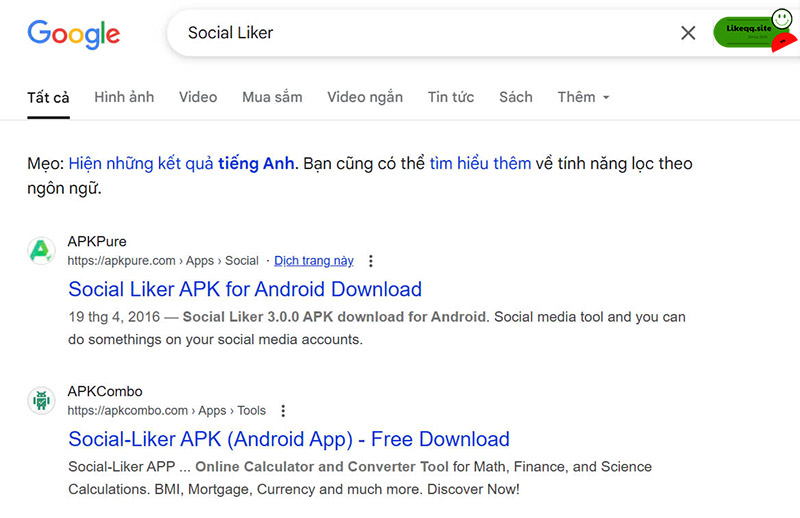
Task: Switch to the Hình ảnh tab
Action: [124, 97]
